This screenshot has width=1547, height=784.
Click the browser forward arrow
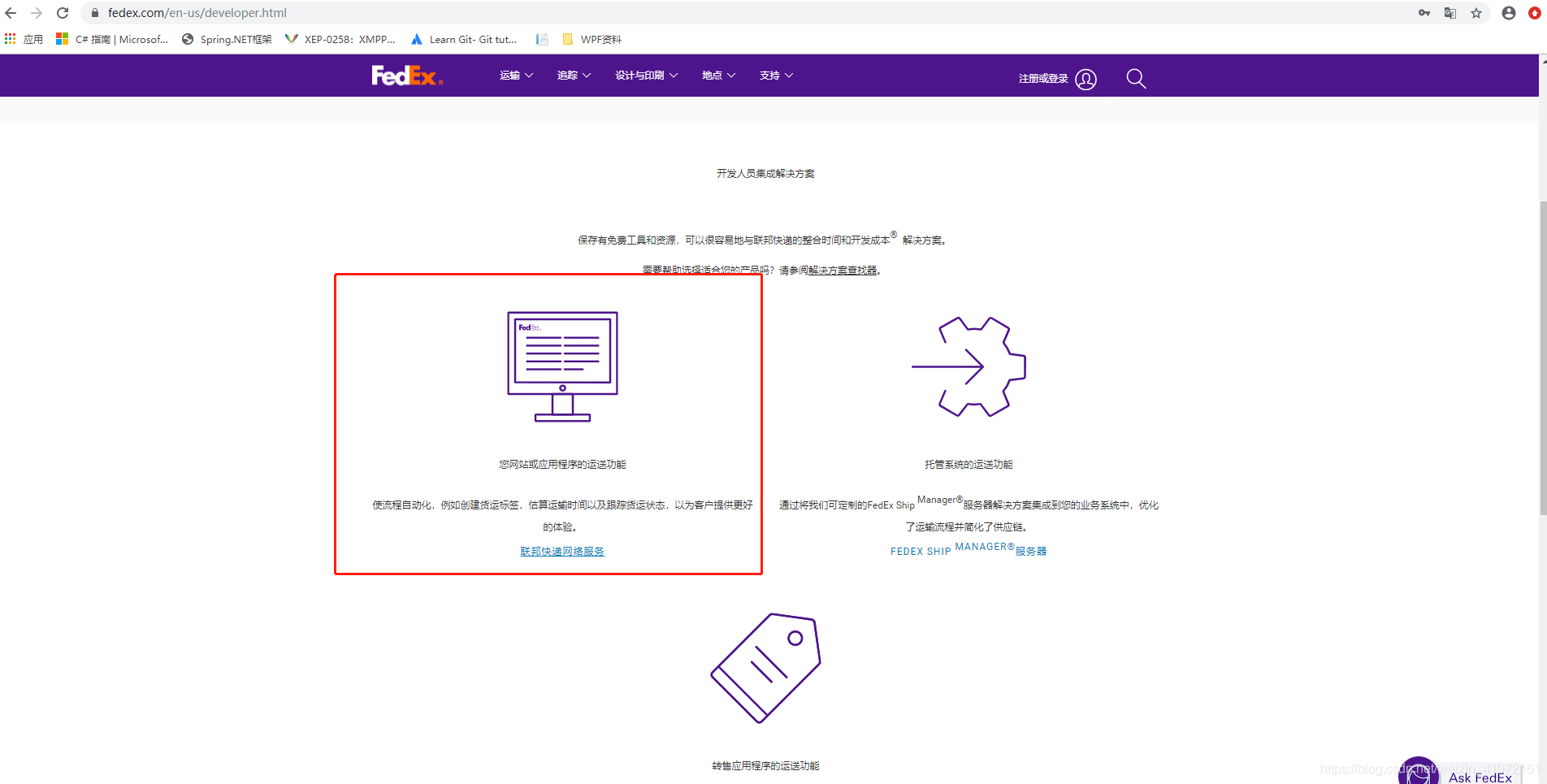click(37, 13)
